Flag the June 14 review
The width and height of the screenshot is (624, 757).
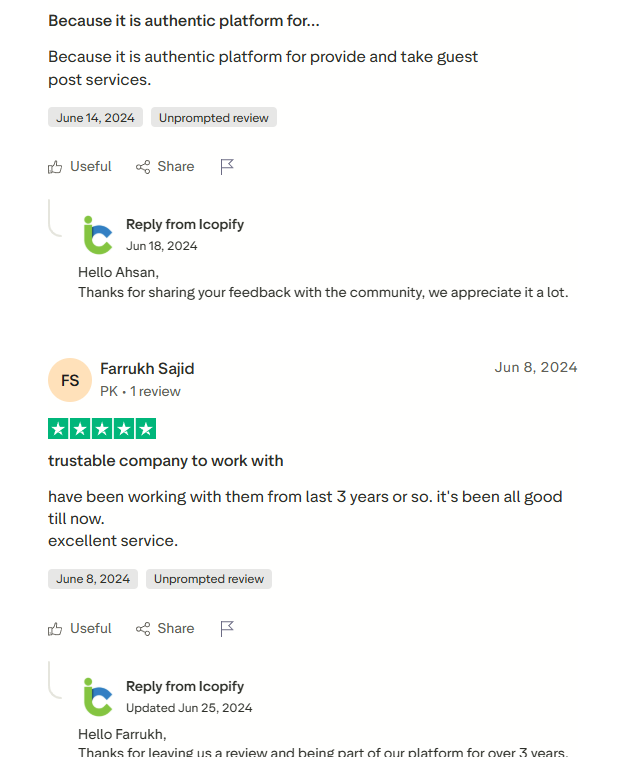point(227,167)
